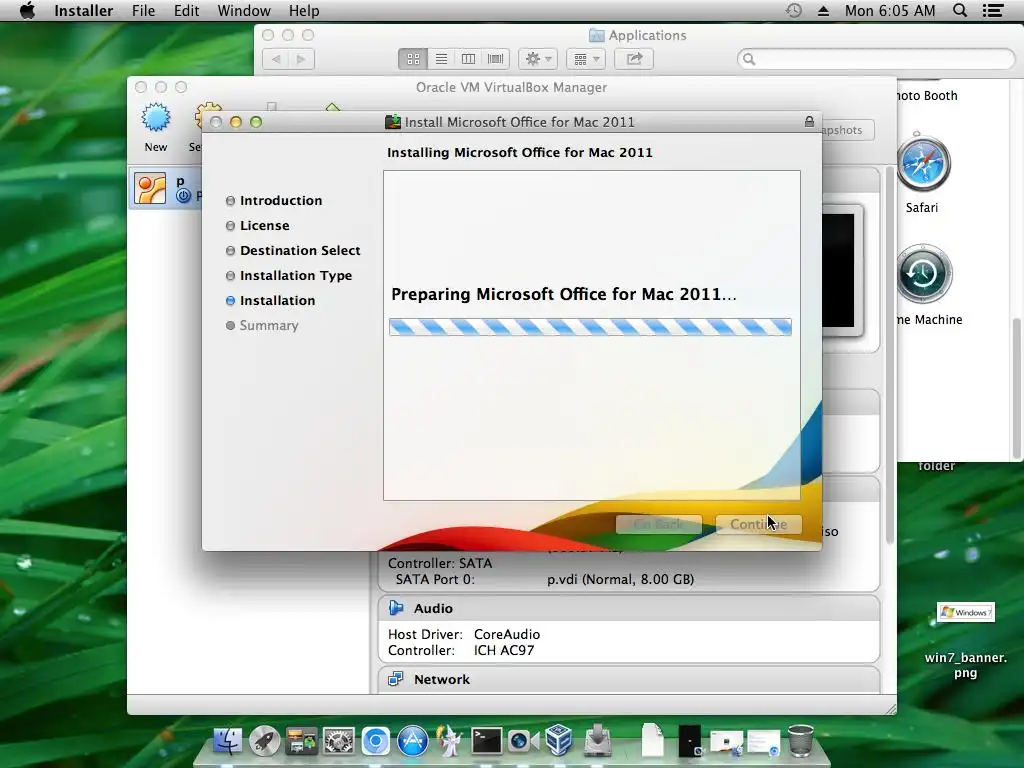Click the CoreAudio host driver value
This screenshot has width=1024, height=768.
tap(507, 634)
